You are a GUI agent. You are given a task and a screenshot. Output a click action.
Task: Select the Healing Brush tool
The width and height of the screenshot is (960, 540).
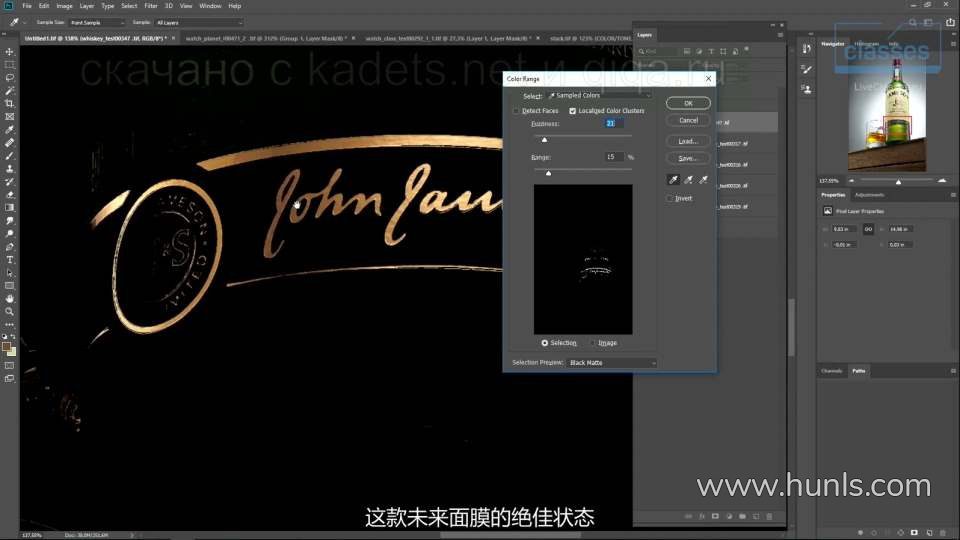point(9,143)
